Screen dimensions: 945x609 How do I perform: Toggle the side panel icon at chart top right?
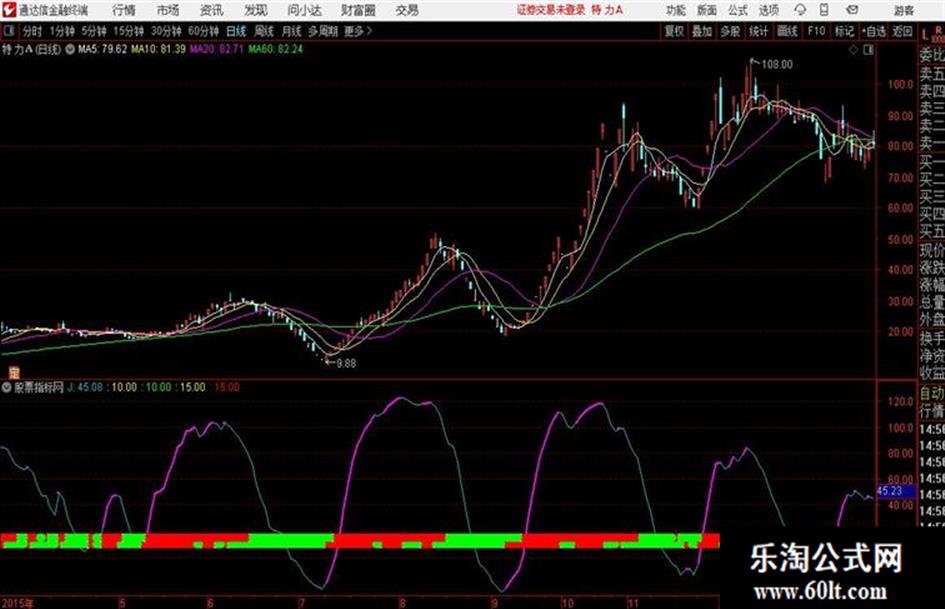(x=868, y=50)
